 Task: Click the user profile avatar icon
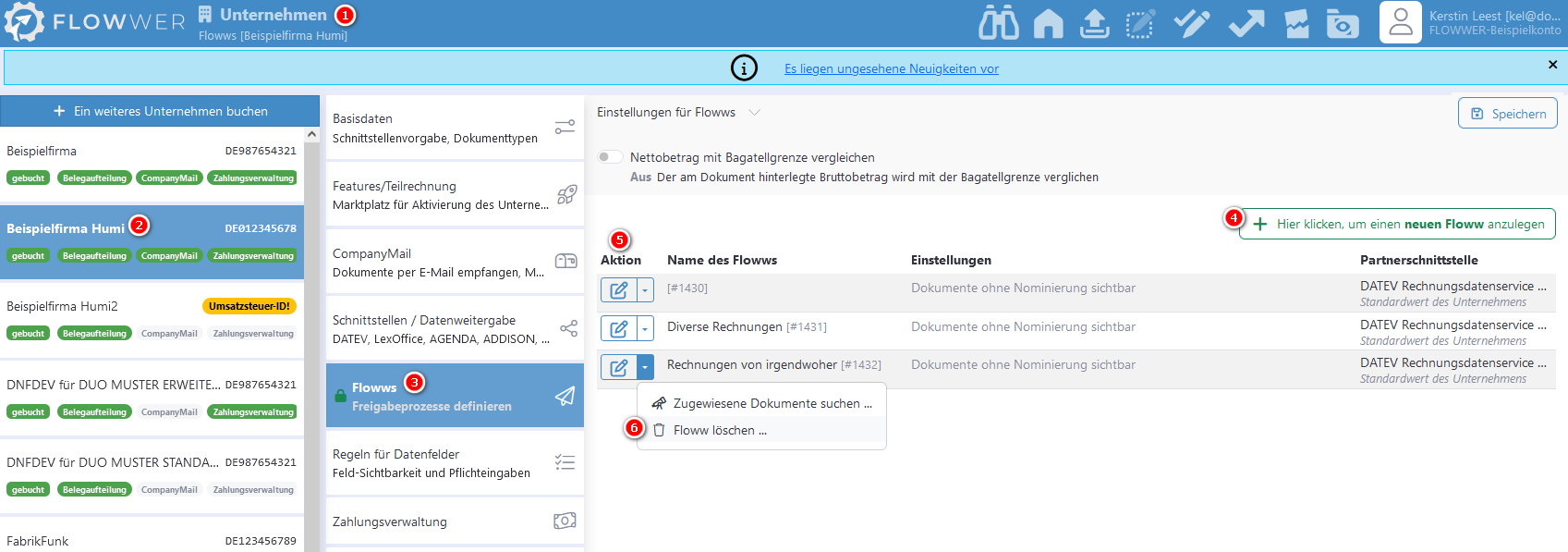click(x=1400, y=22)
